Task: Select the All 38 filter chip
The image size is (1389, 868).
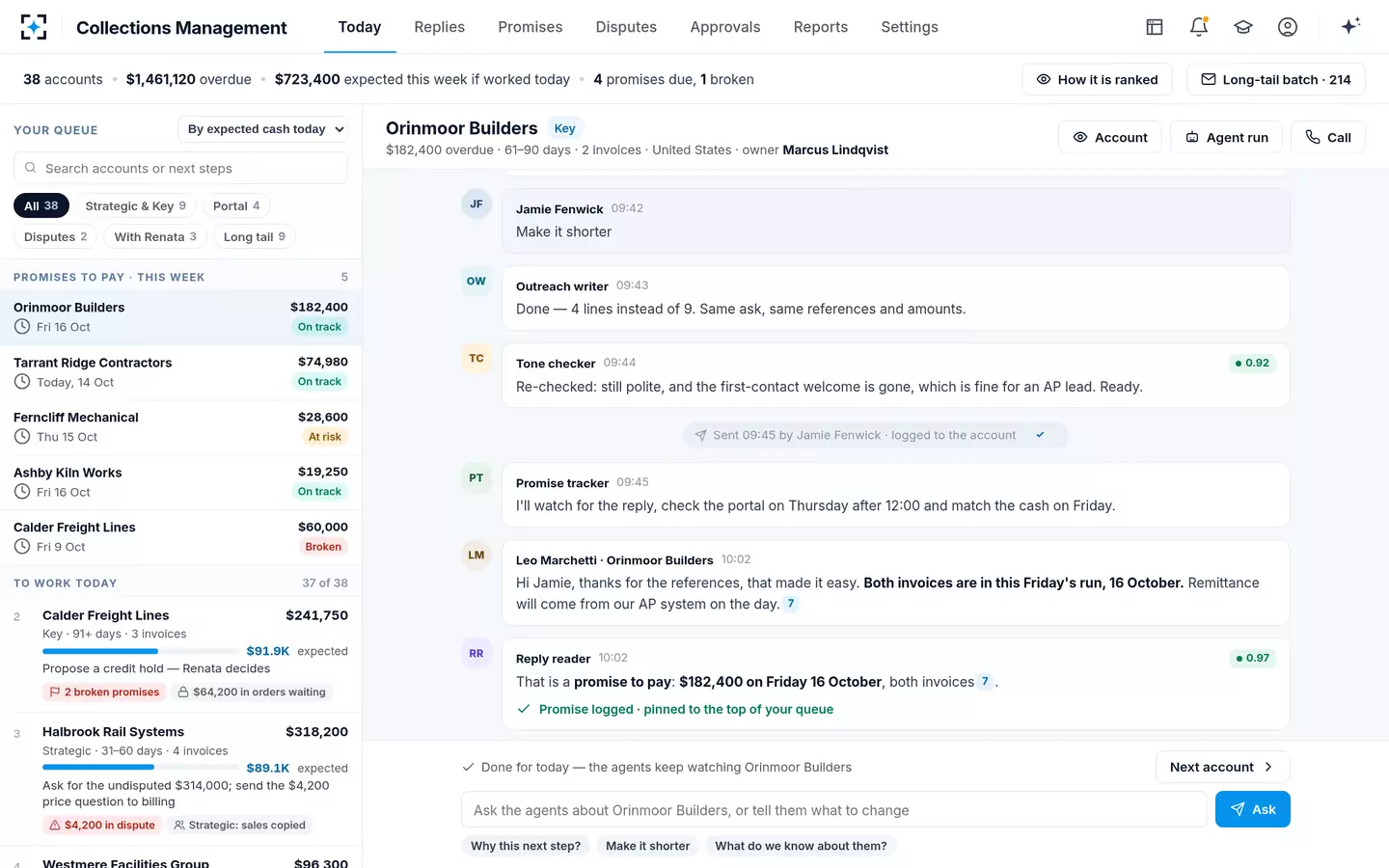Action: (41, 205)
